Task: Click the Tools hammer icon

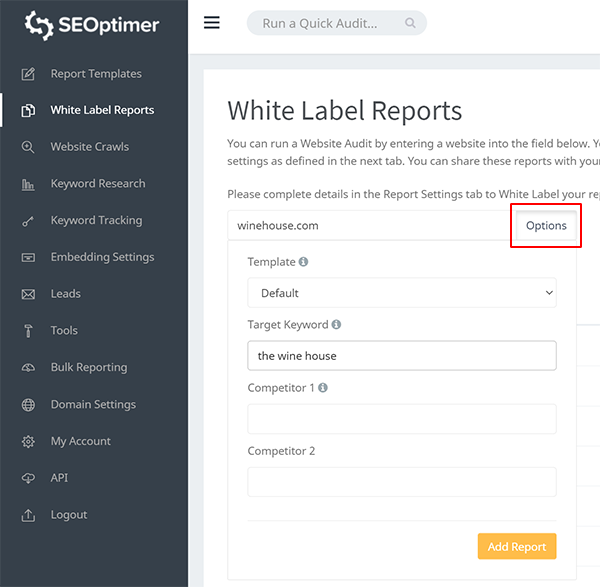Action: click(28, 331)
